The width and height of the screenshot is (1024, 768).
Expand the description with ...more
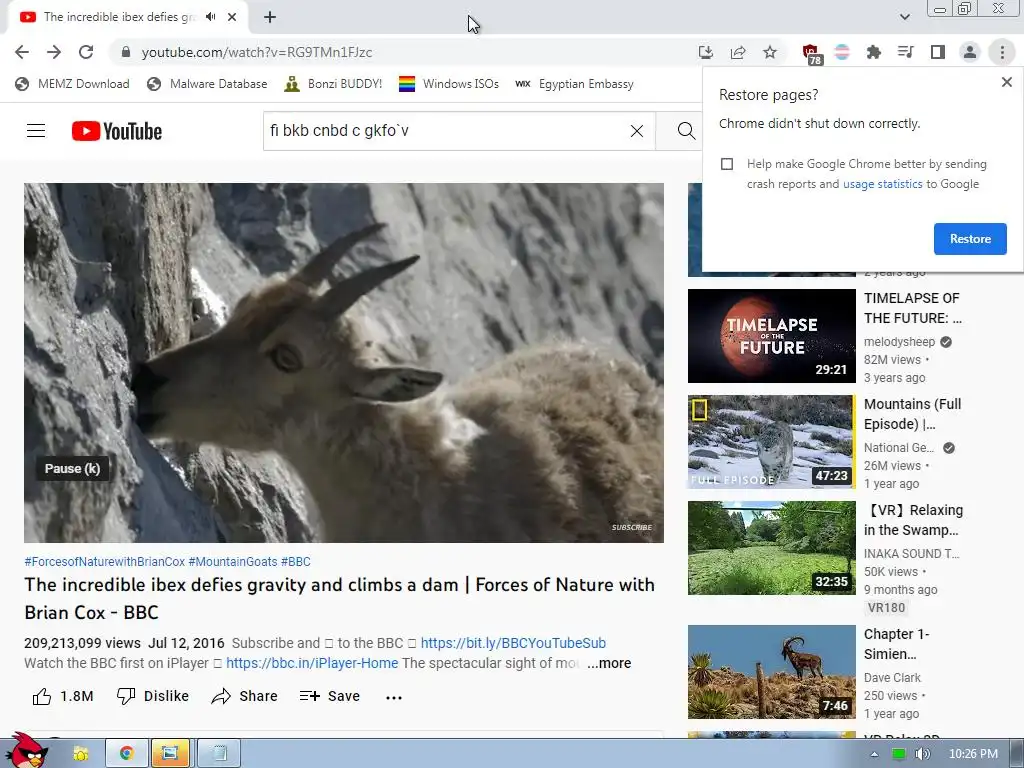(x=609, y=664)
